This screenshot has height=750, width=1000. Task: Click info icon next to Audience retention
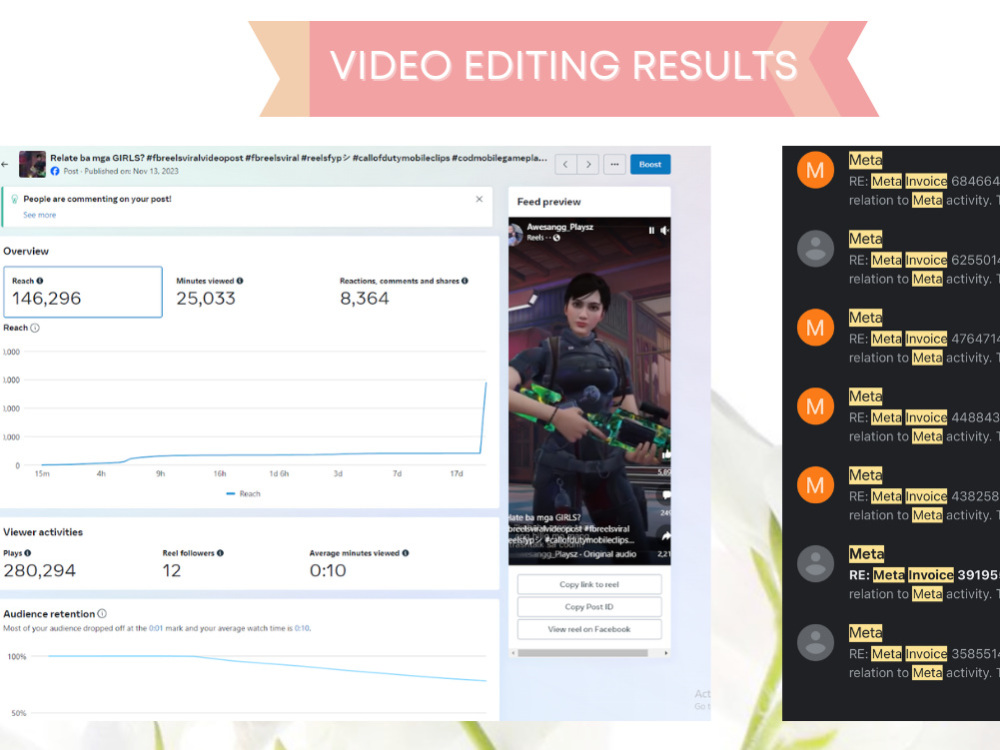pos(102,614)
